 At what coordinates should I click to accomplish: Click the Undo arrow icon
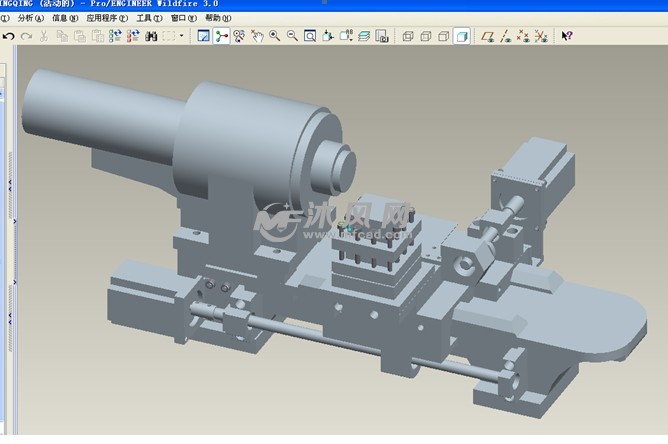click(9, 36)
